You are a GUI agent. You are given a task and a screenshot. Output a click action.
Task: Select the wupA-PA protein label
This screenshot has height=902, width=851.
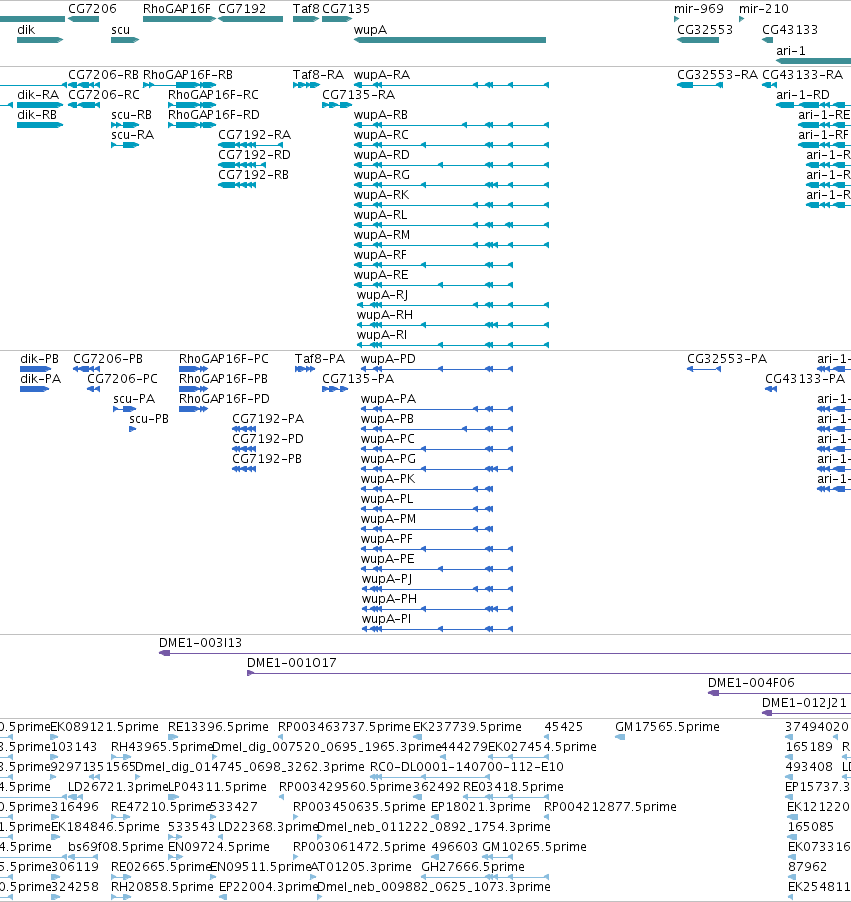(x=388, y=399)
